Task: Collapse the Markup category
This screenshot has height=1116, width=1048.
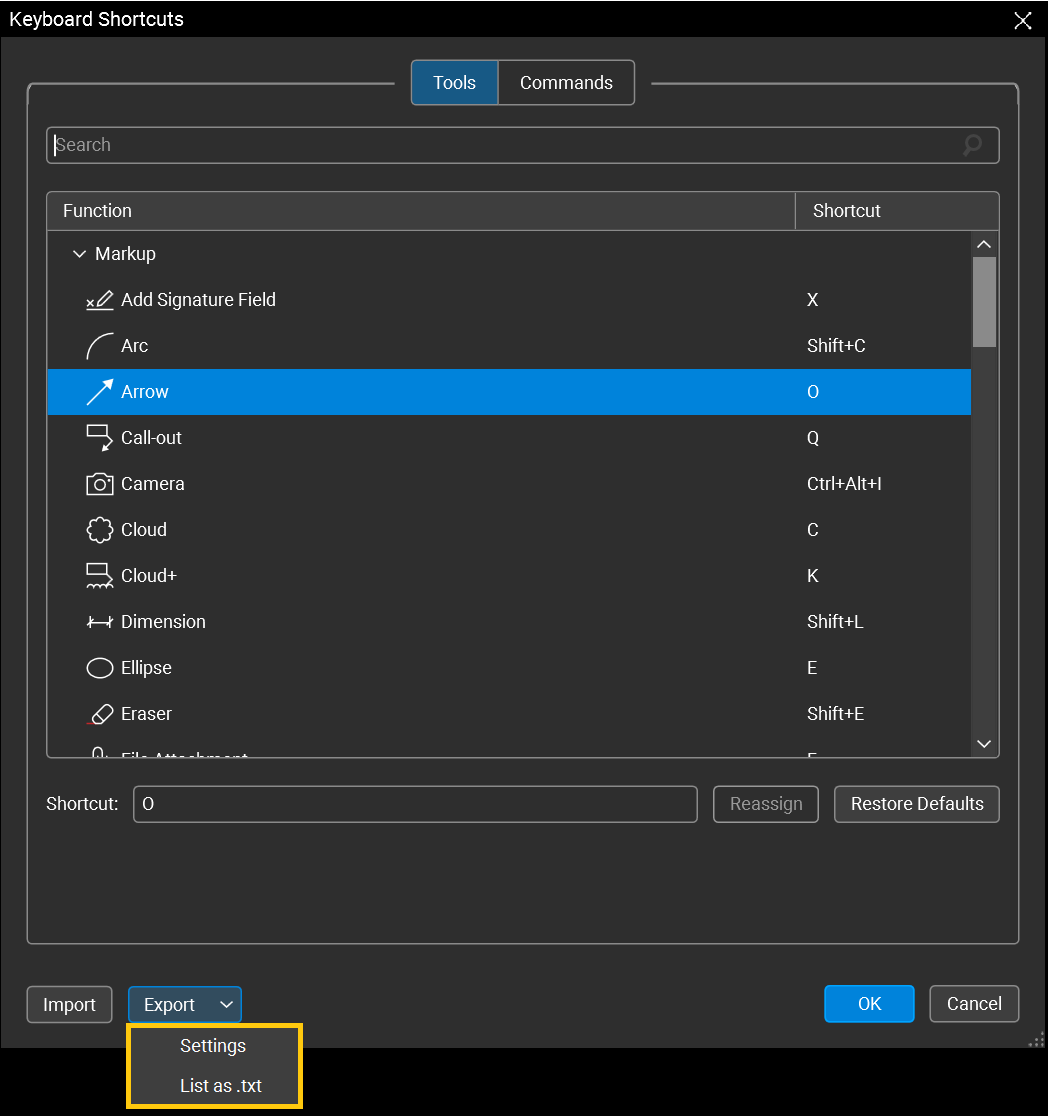Action: coord(79,253)
